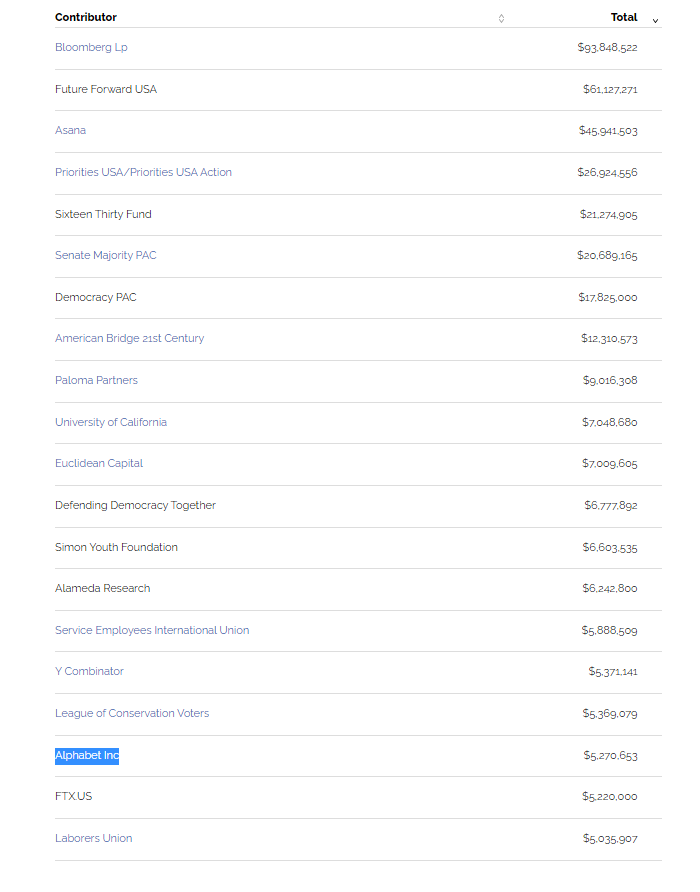This screenshot has height=892, width=700.
Task: Click the highlighted Alphabet Inc link
Action: coord(87,755)
